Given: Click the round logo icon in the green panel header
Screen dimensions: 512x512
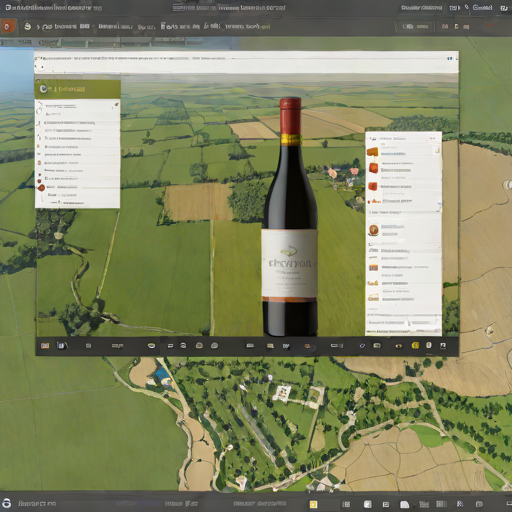Looking at the screenshot, I should pos(43,89).
